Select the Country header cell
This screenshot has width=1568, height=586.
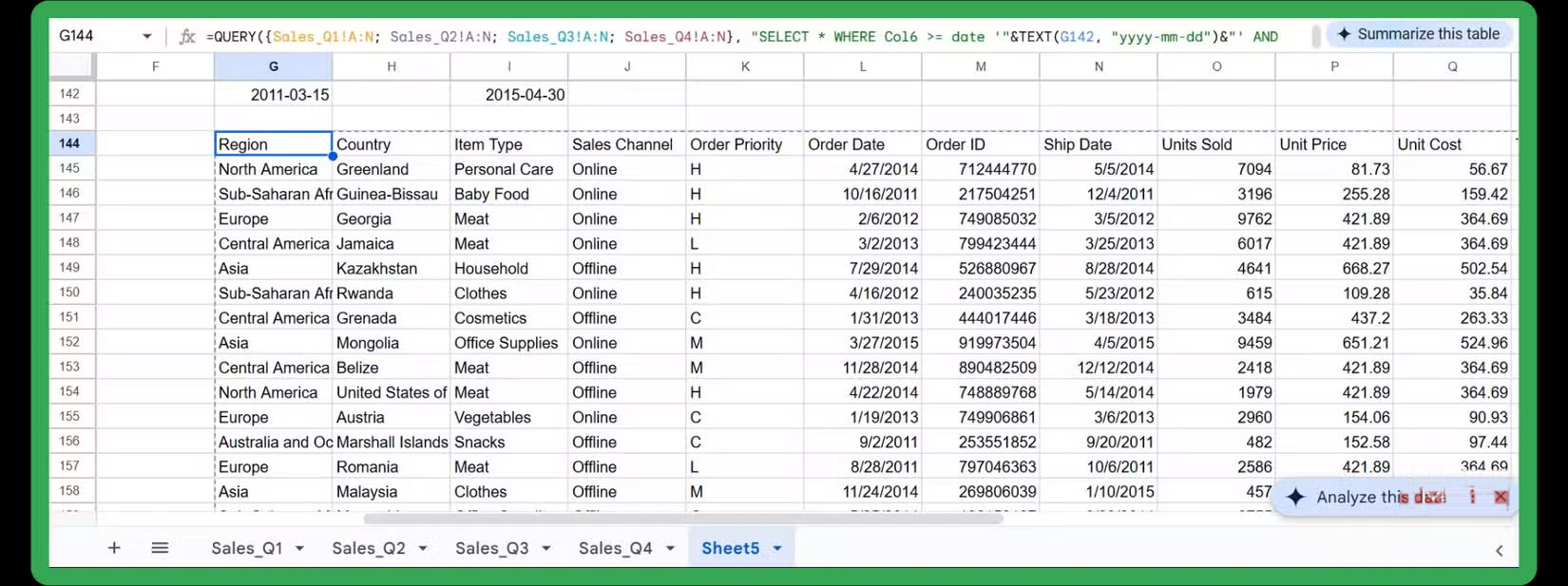tap(392, 144)
